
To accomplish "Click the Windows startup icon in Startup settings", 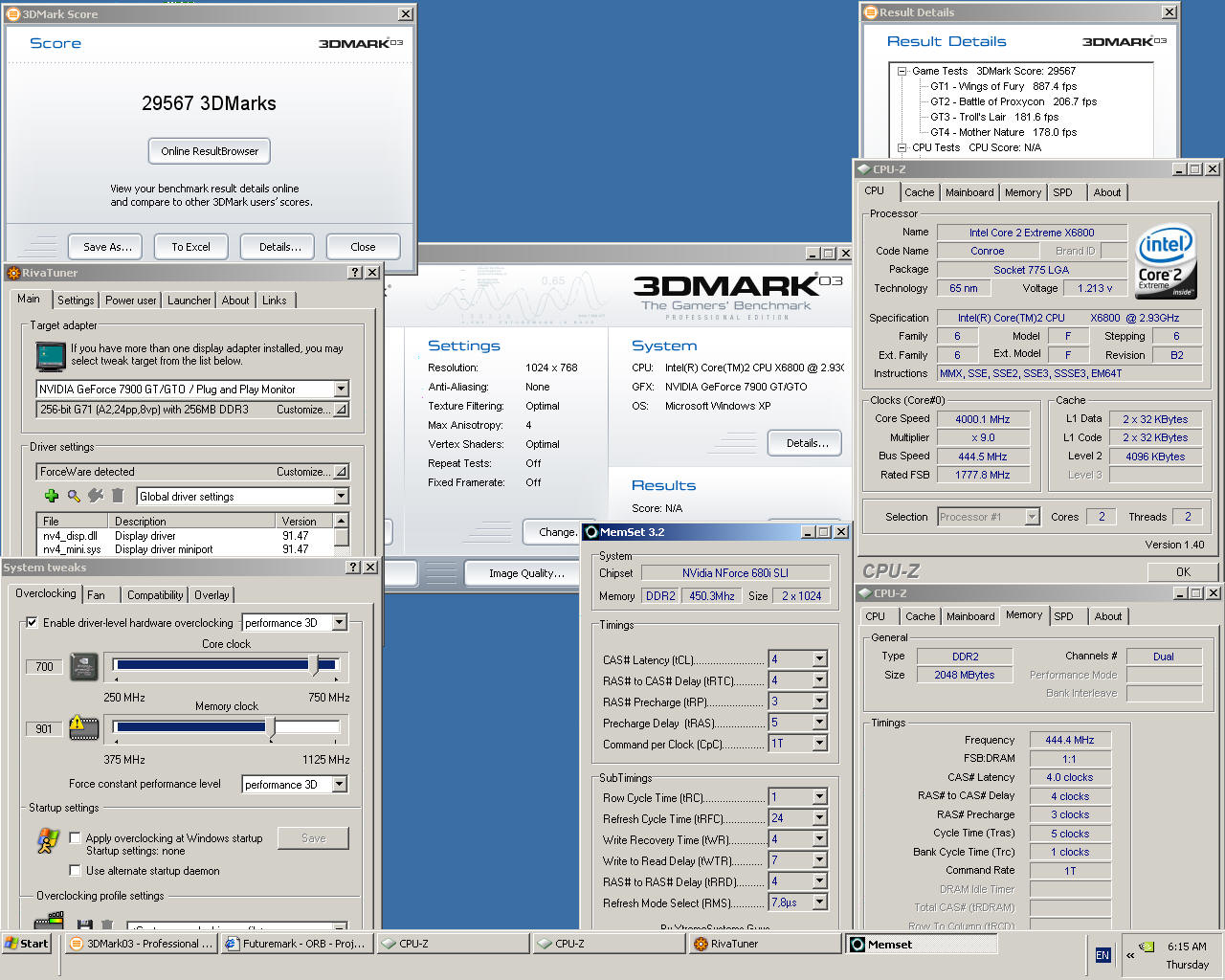I will pos(48,841).
